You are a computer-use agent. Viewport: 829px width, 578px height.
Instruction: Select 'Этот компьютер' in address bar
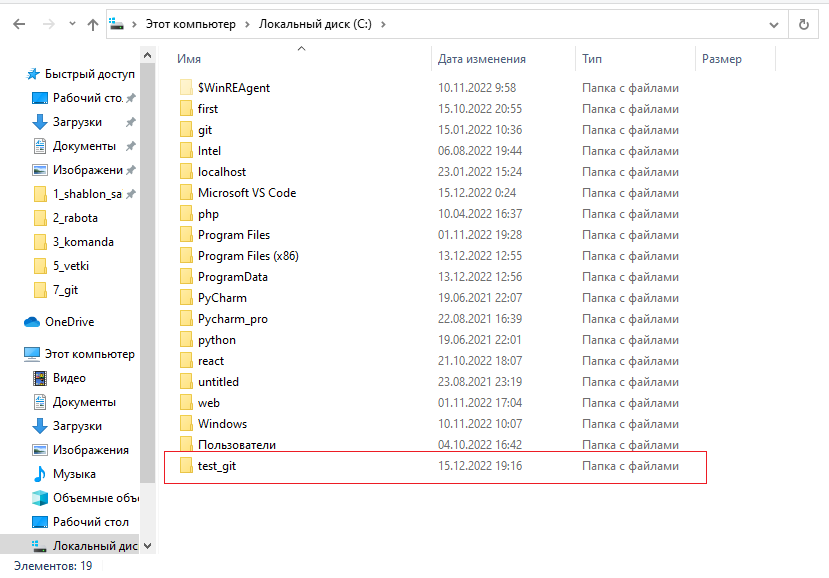pyautogui.click(x=190, y=24)
